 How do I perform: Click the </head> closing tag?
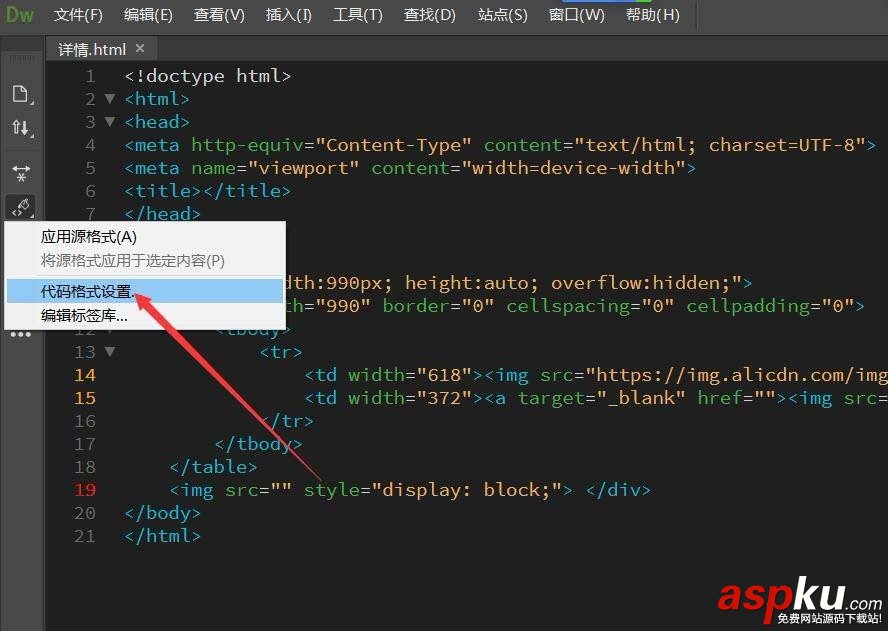[163, 214]
